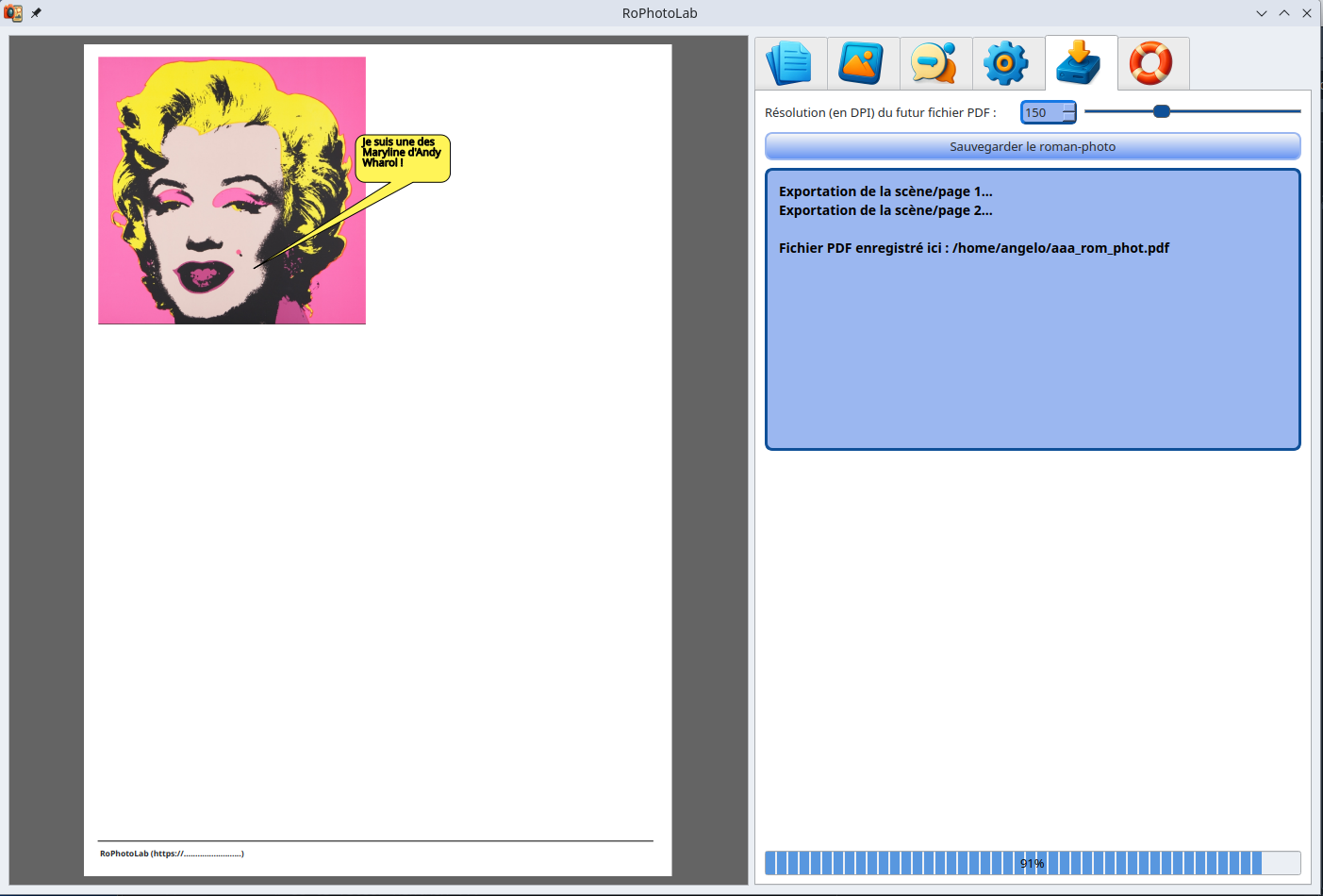Minimize the RoPhotoLab window
1323x896 pixels.
[1262, 13]
